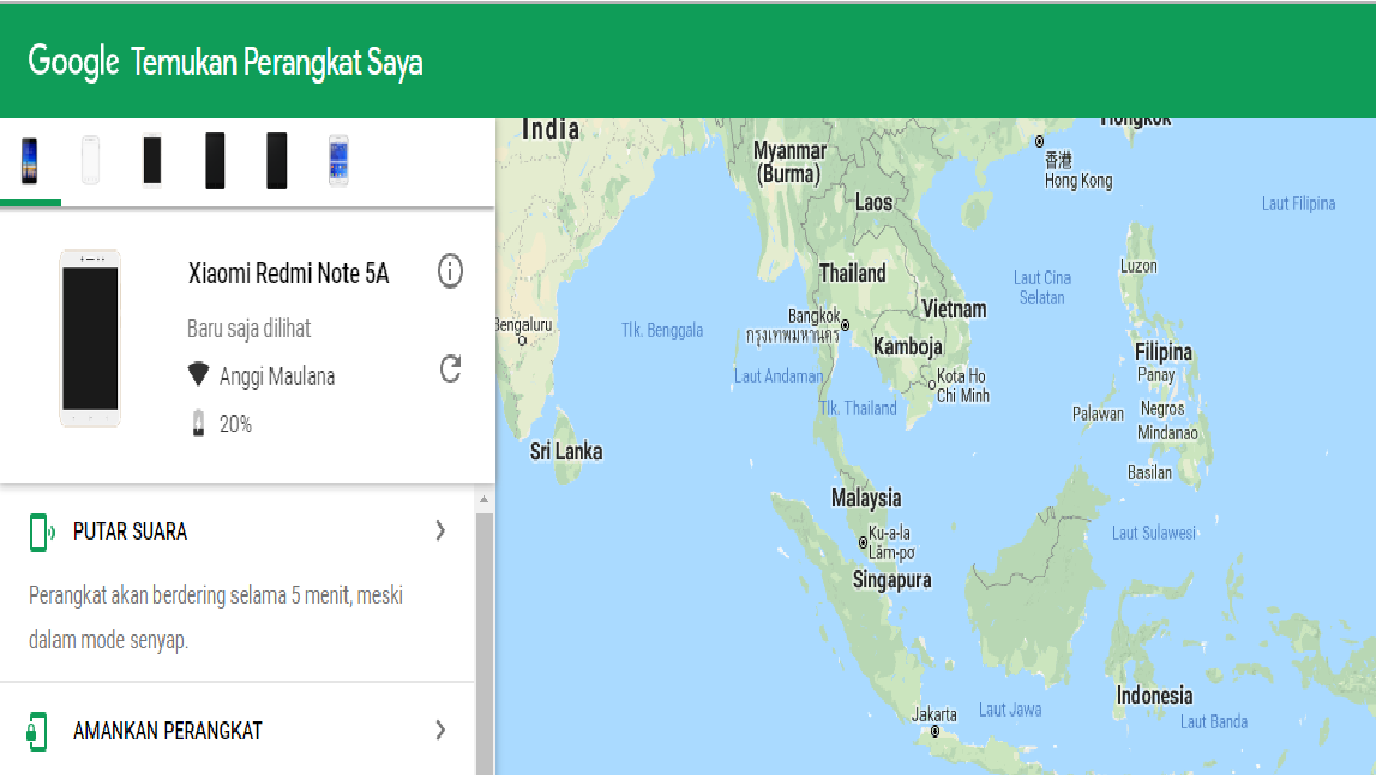Expand the PUTAR SUARA chevron

(440, 531)
